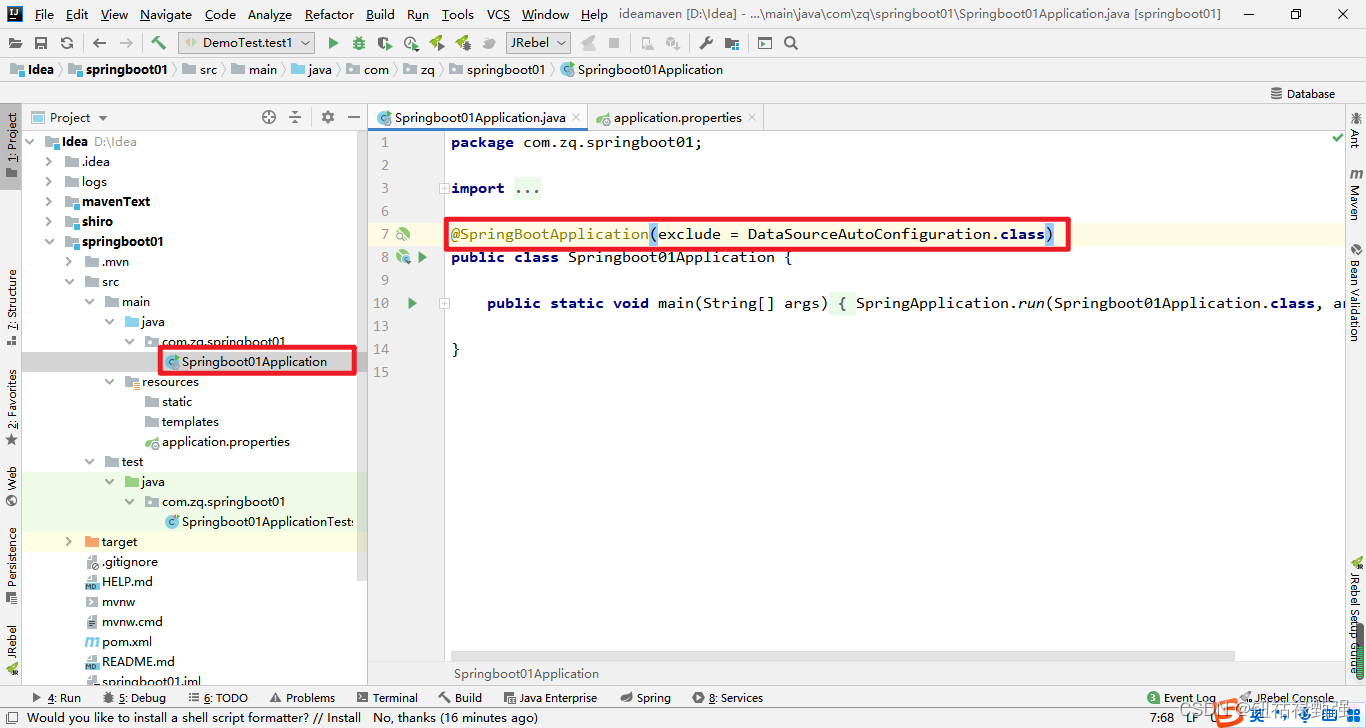Open the Navigate menu
1366x728 pixels.
coord(166,14)
